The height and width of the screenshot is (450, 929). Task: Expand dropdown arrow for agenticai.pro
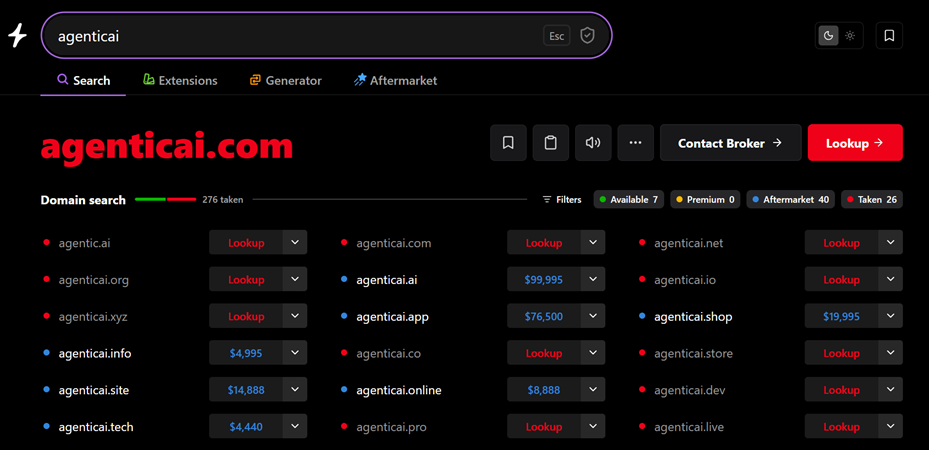pos(593,426)
